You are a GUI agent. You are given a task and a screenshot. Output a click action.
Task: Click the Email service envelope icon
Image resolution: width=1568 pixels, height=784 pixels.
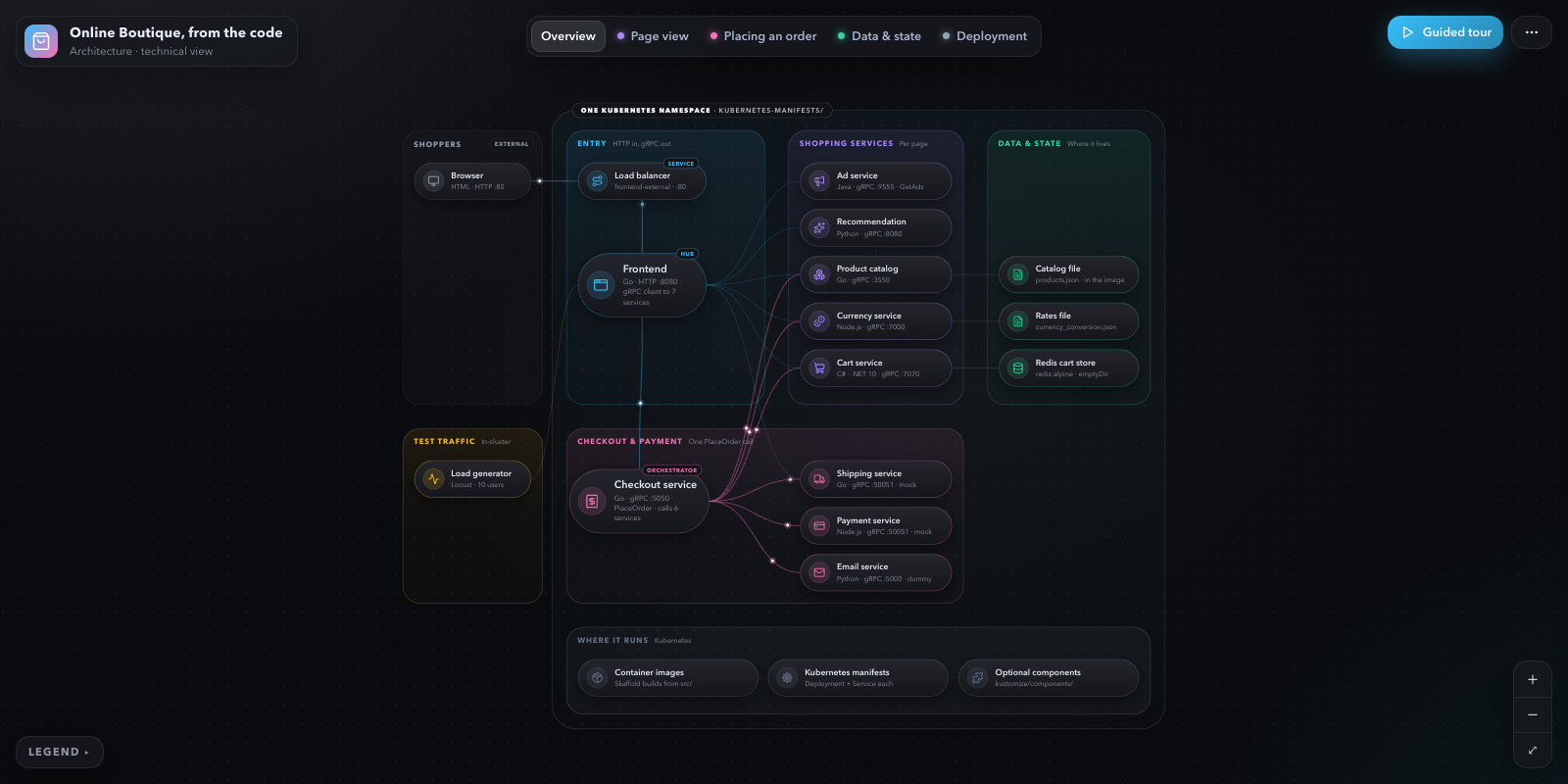819,572
